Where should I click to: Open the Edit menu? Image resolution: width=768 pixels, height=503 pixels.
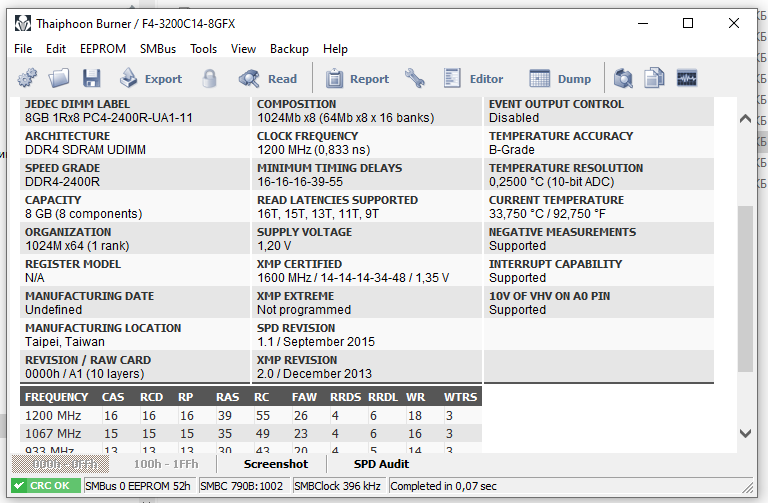click(x=56, y=49)
